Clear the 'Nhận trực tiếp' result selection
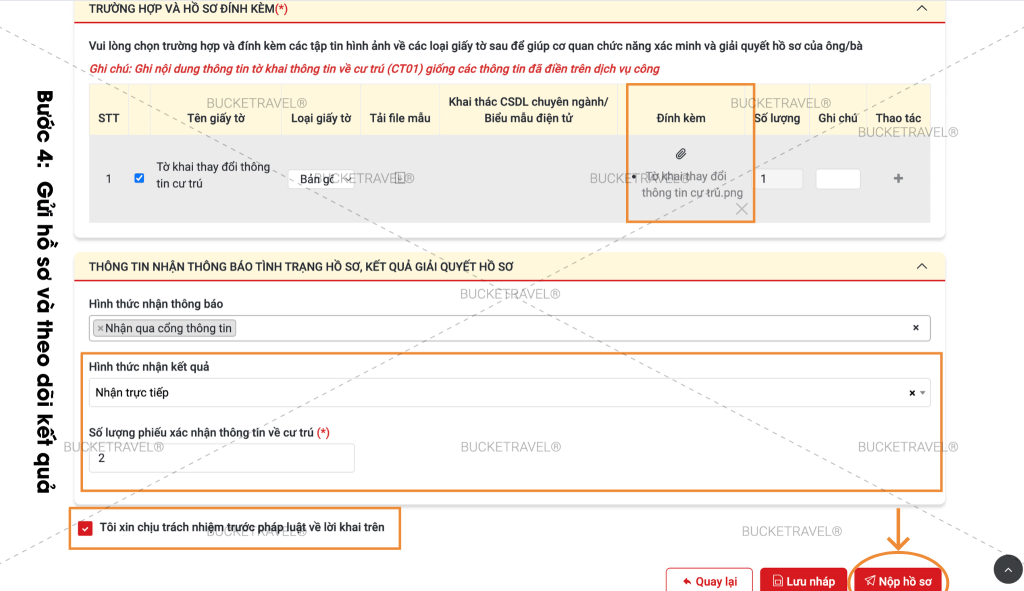The image size is (1024, 591). click(x=911, y=393)
